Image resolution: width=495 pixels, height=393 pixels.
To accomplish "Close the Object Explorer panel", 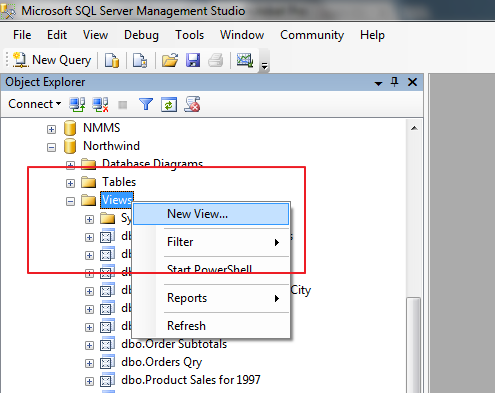I will [413, 82].
